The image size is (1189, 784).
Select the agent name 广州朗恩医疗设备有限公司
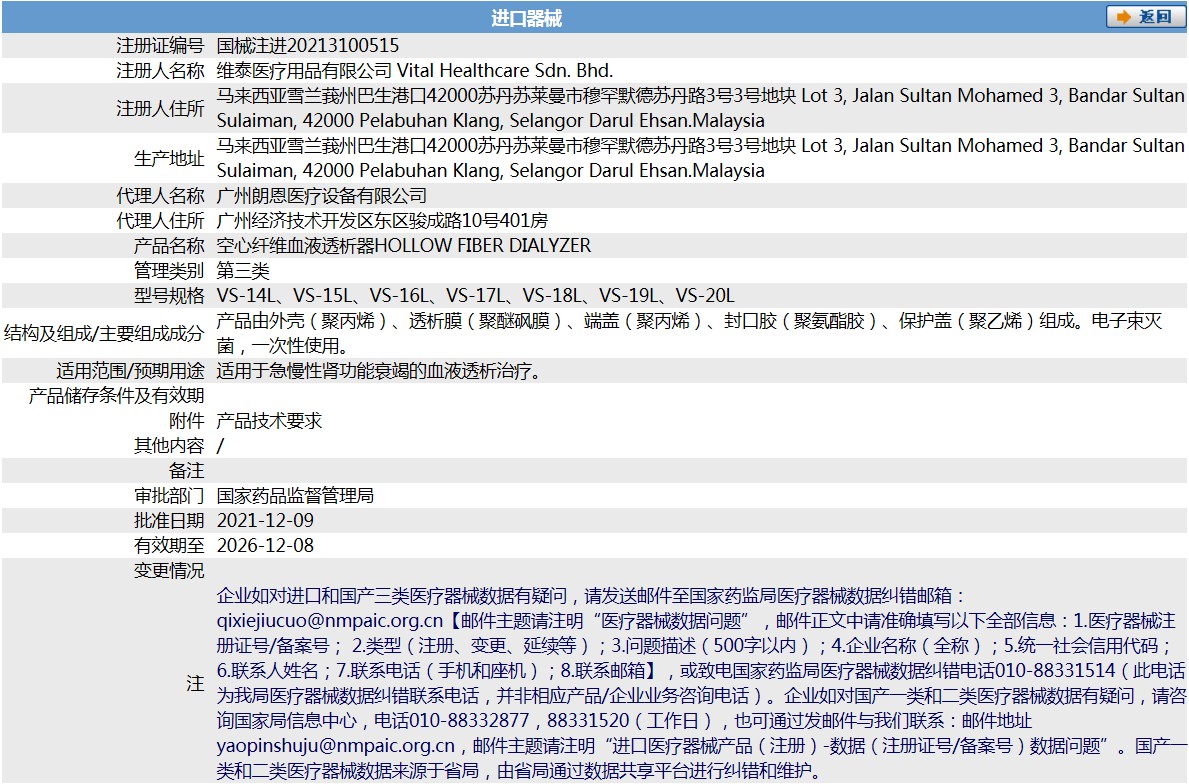click(x=321, y=195)
